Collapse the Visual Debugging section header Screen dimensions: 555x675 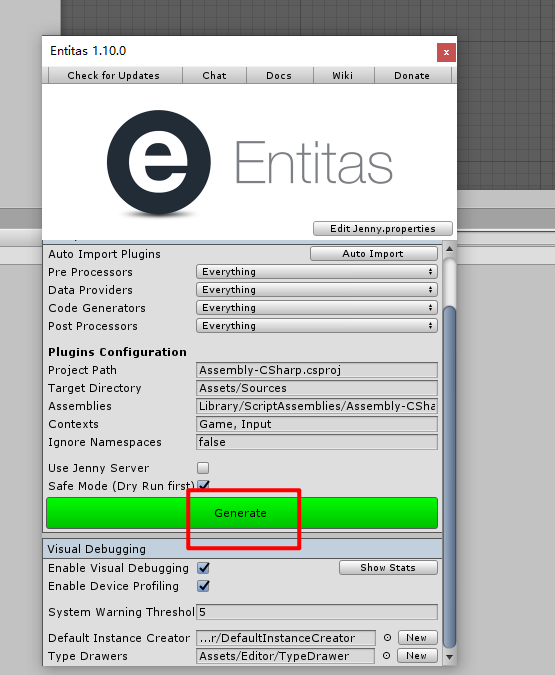(242, 549)
